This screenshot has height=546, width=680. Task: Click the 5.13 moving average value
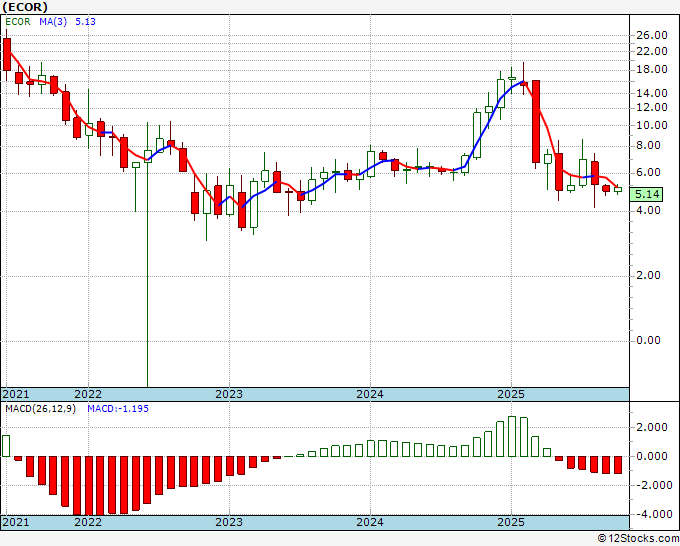pos(85,22)
